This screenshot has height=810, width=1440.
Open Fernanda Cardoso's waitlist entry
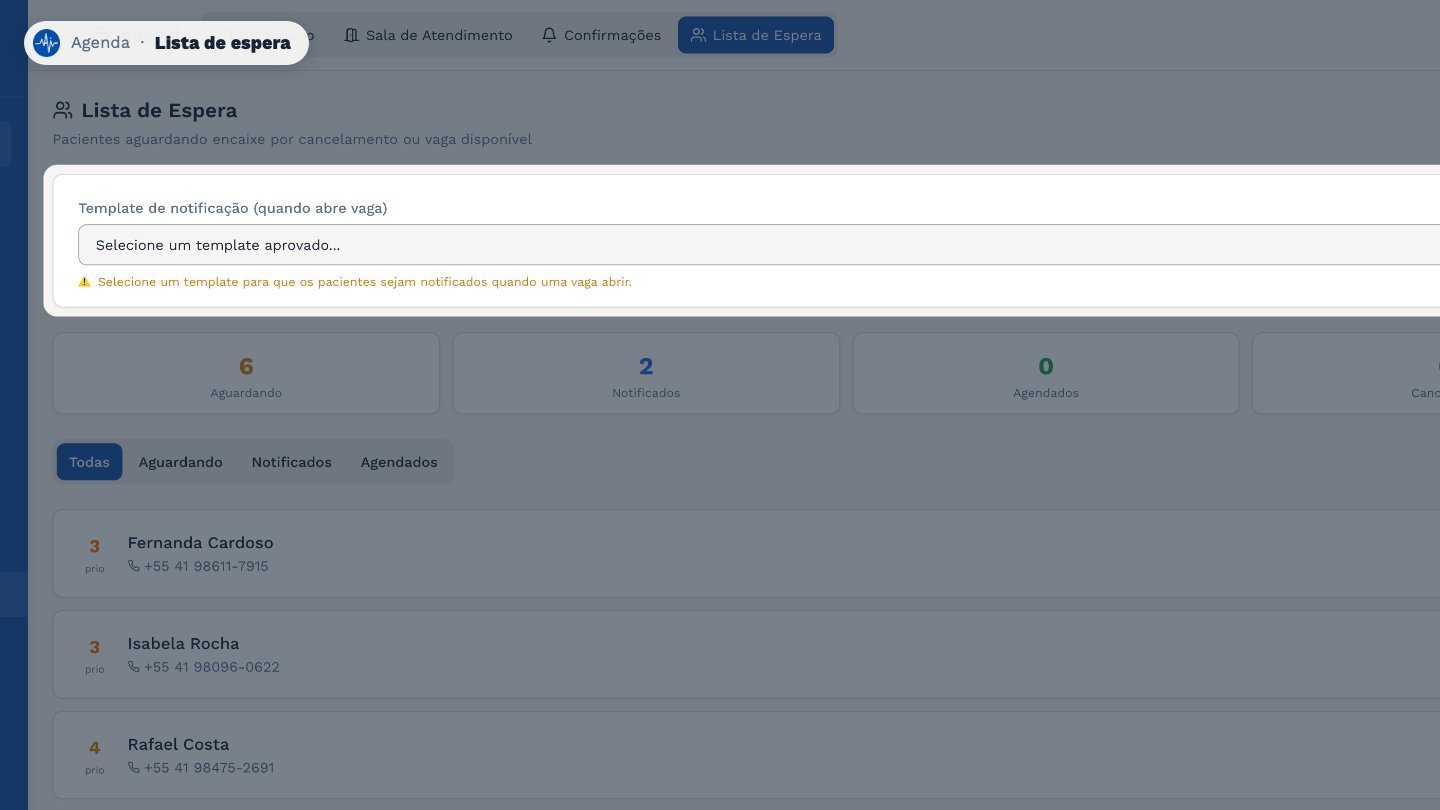746,553
